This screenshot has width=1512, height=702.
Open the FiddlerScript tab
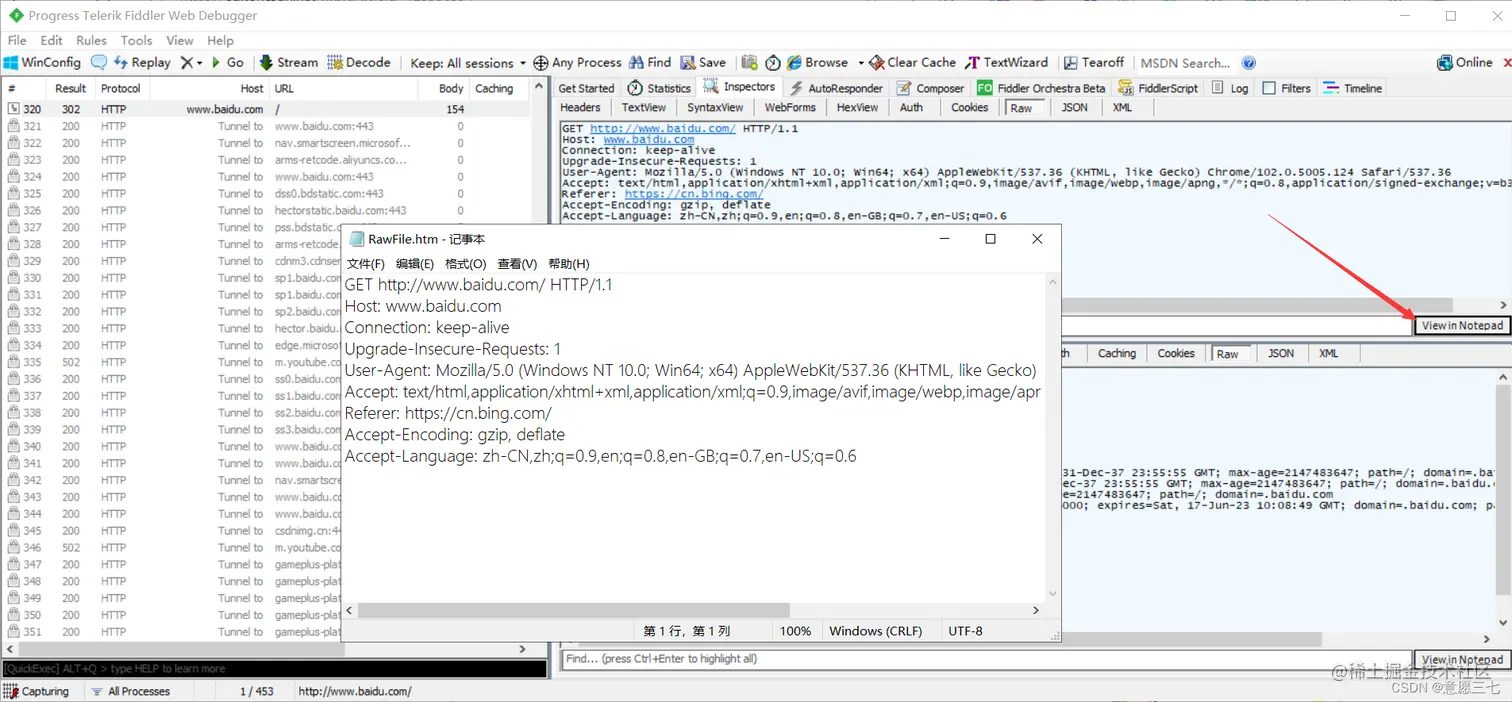pyautogui.click(x=1158, y=88)
